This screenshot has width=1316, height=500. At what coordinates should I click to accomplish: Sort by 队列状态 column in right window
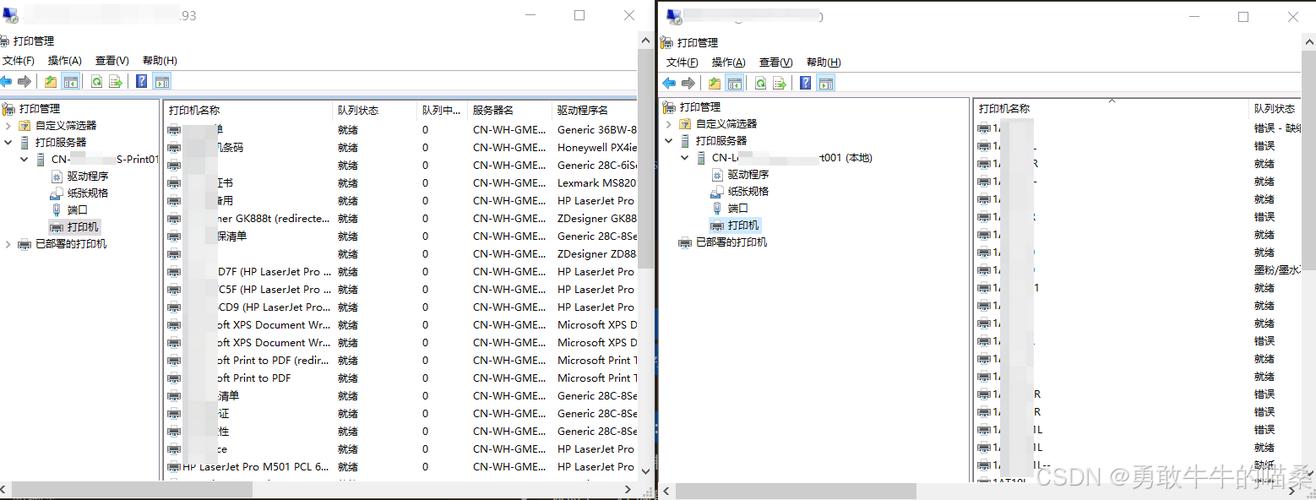(x=1277, y=108)
